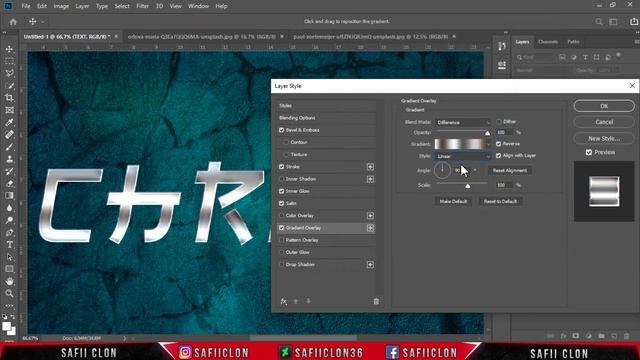Toggle the Stroke effect checkbox
The width and height of the screenshot is (640, 360).
(281, 167)
